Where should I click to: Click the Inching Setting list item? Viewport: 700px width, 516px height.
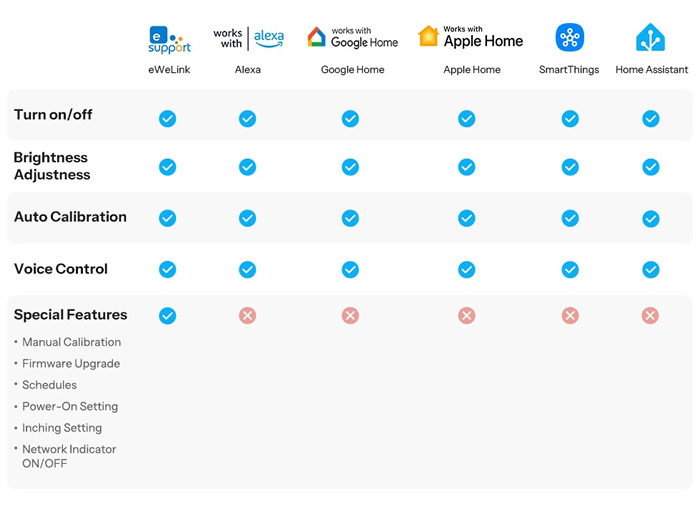[x=62, y=428]
